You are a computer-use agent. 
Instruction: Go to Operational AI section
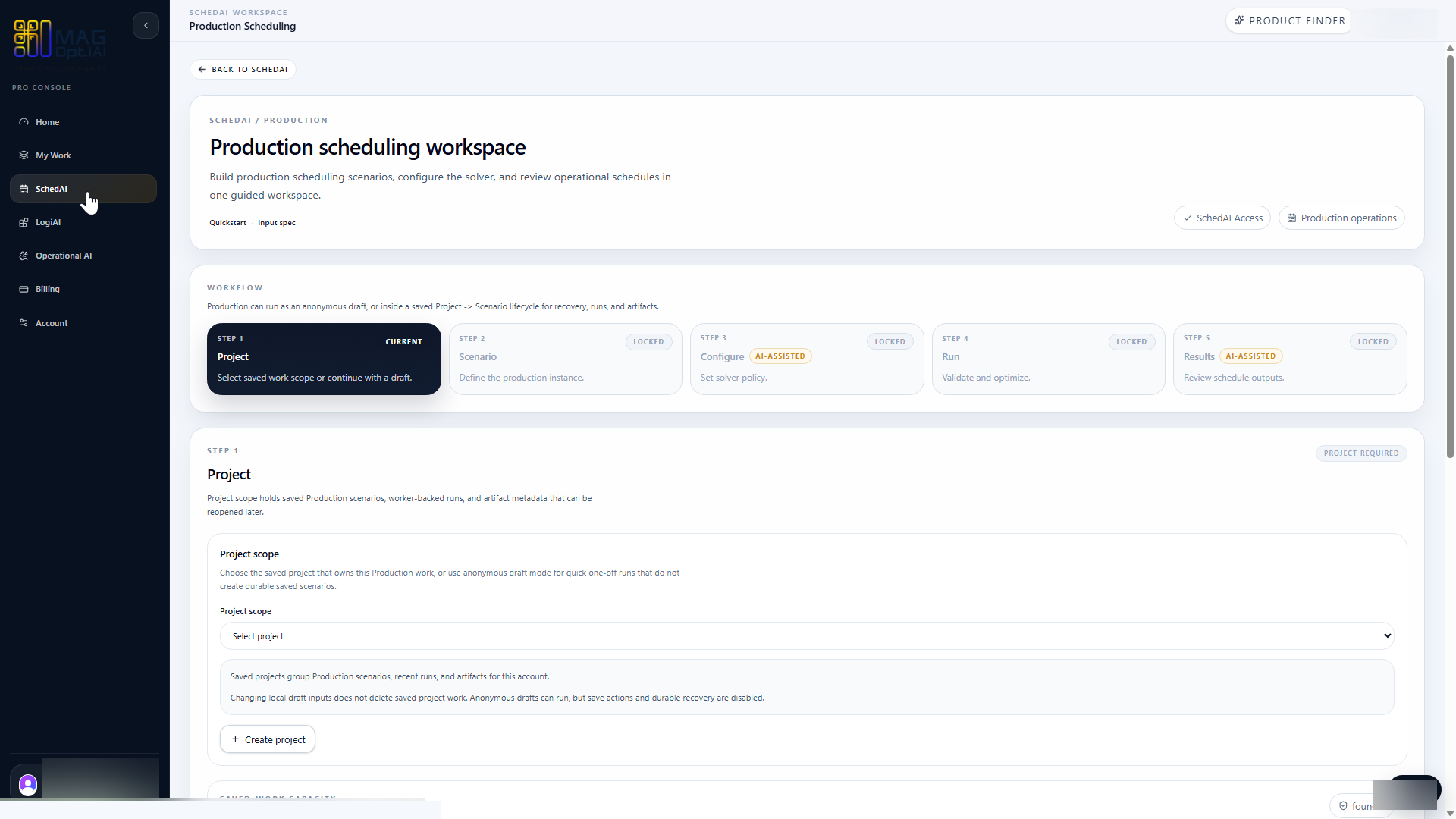[x=83, y=256]
